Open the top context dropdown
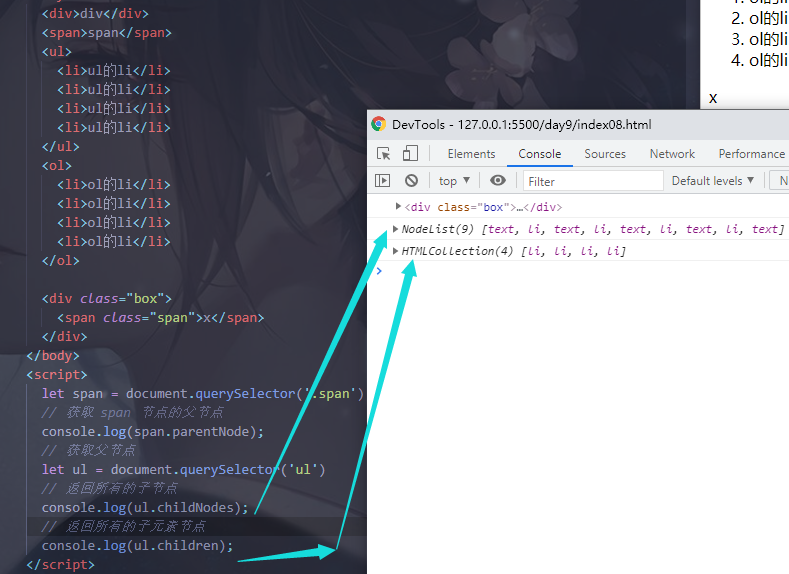This screenshot has height=574, width=789. (x=454, y=181)
